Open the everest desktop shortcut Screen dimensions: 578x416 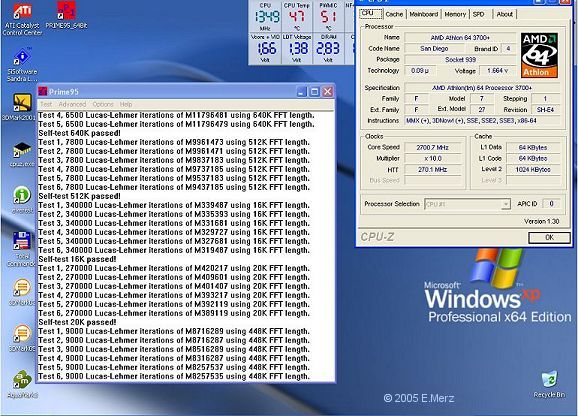pyautogui.click(x=22, y=200)
